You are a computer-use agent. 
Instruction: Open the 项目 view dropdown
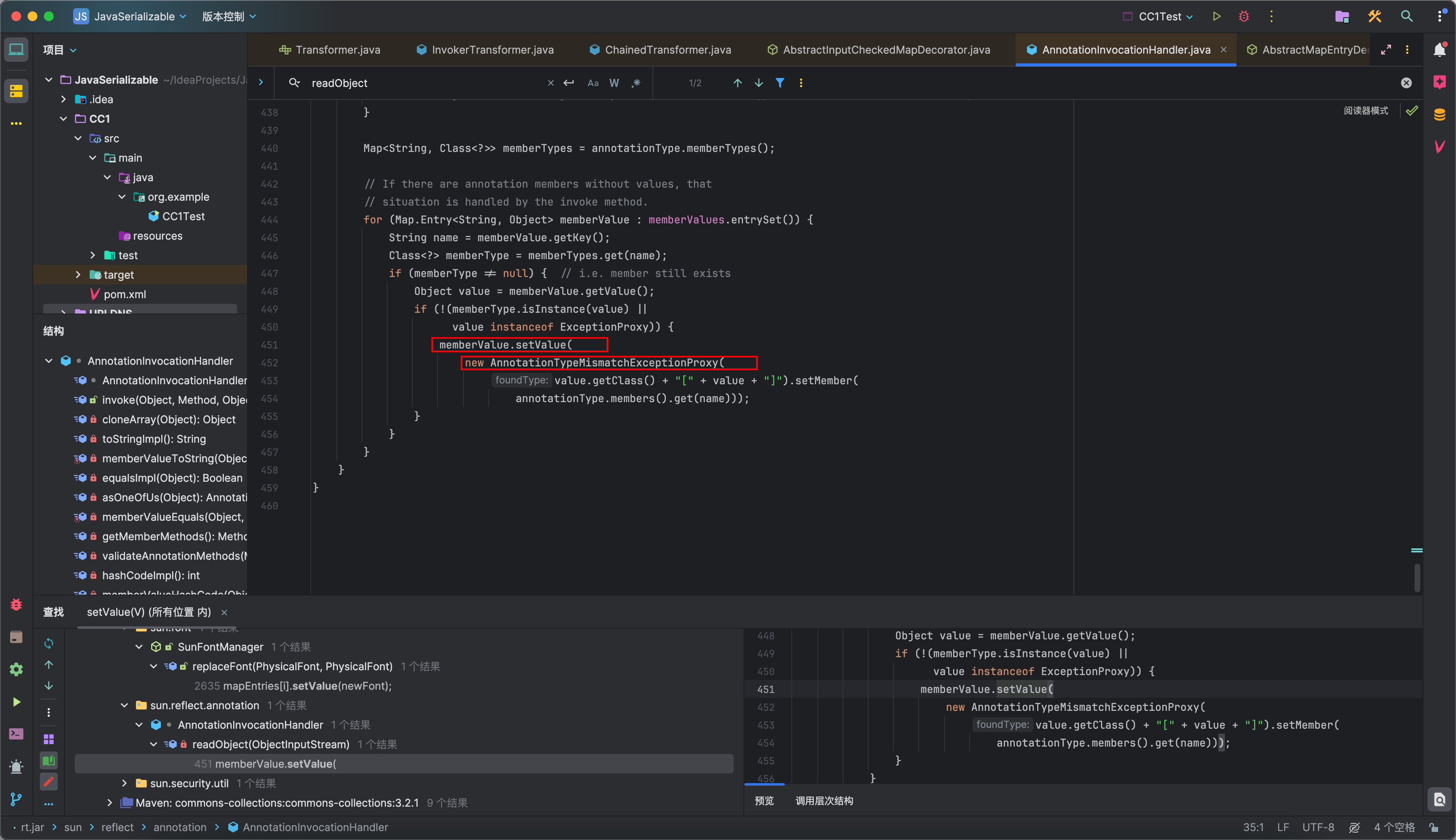(59, 50)
